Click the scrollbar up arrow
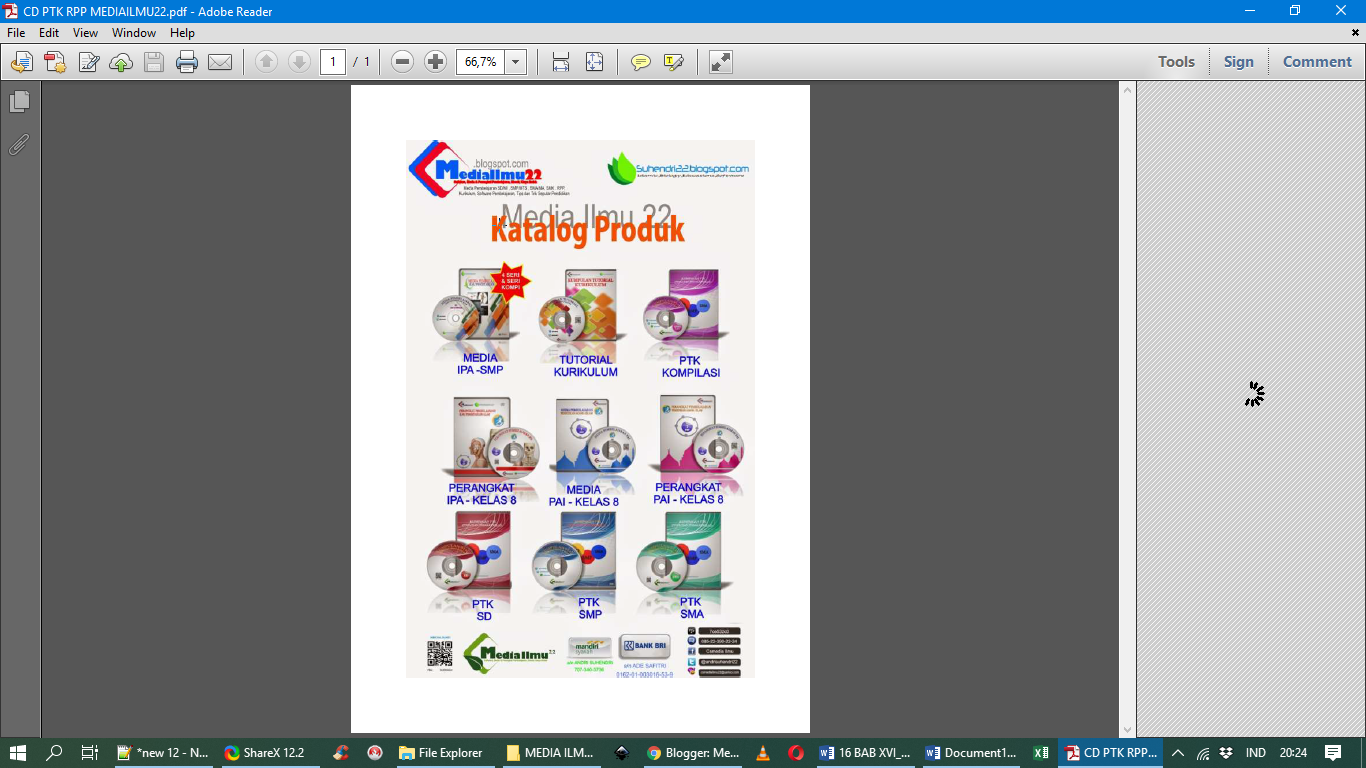 1127,90
